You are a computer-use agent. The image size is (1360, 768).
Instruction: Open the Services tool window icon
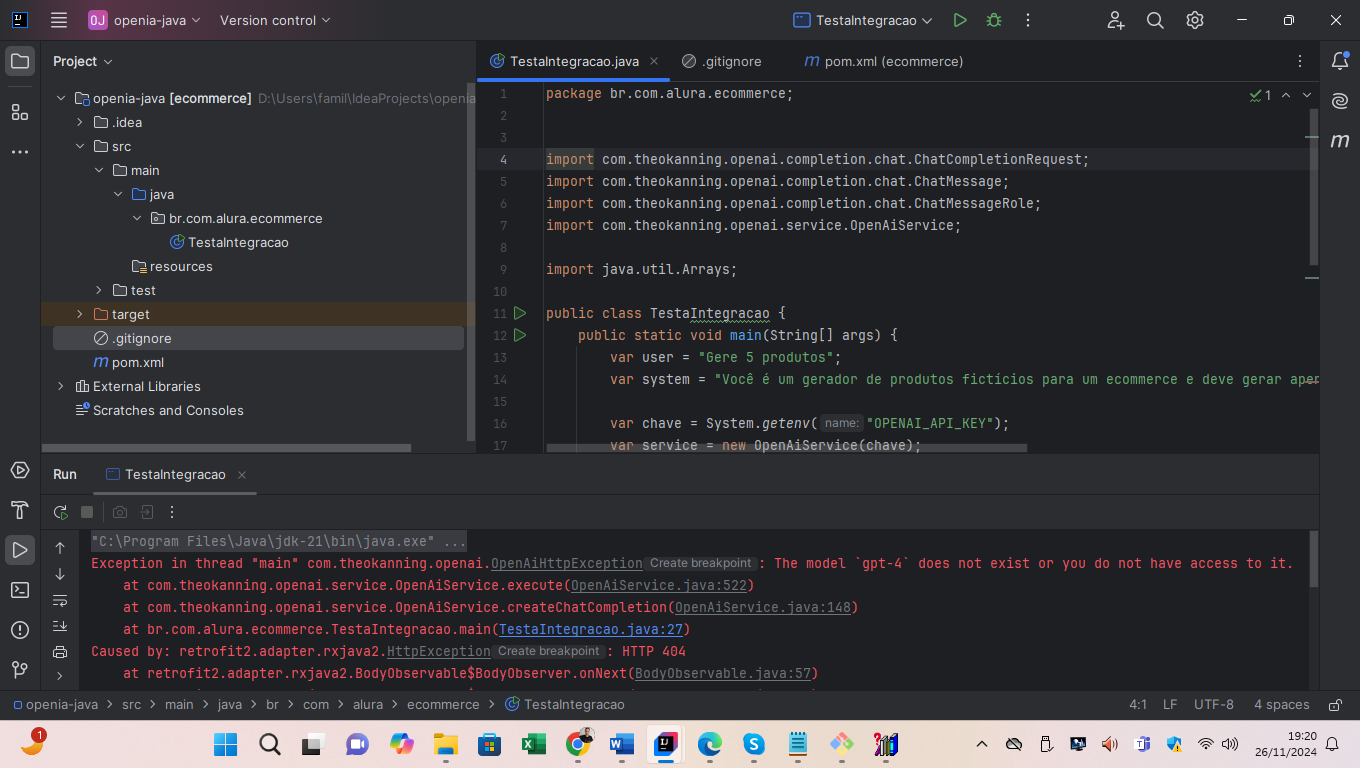tap(20, 470)
